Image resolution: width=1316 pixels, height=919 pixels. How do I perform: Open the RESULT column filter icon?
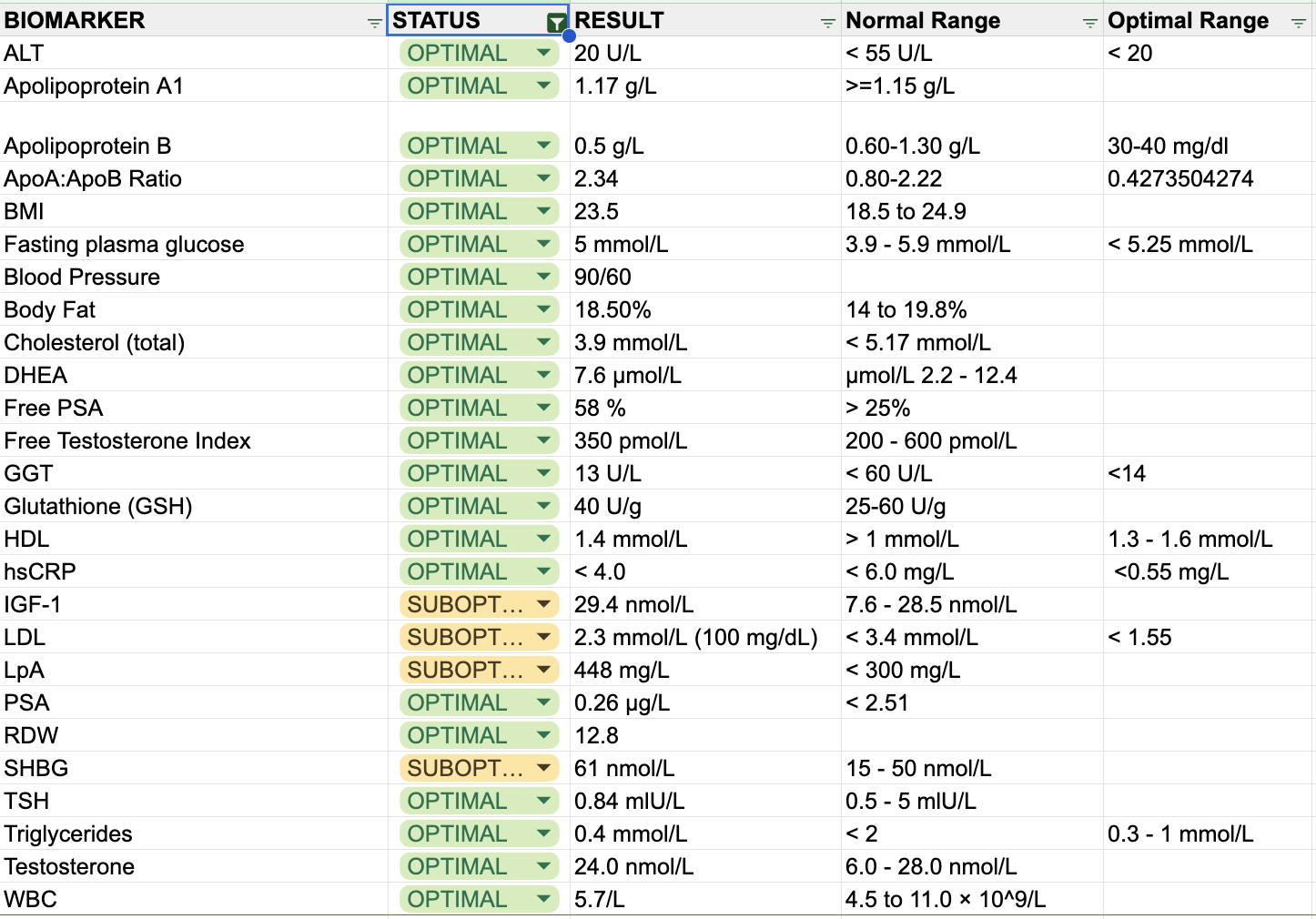tap(827, 22)
